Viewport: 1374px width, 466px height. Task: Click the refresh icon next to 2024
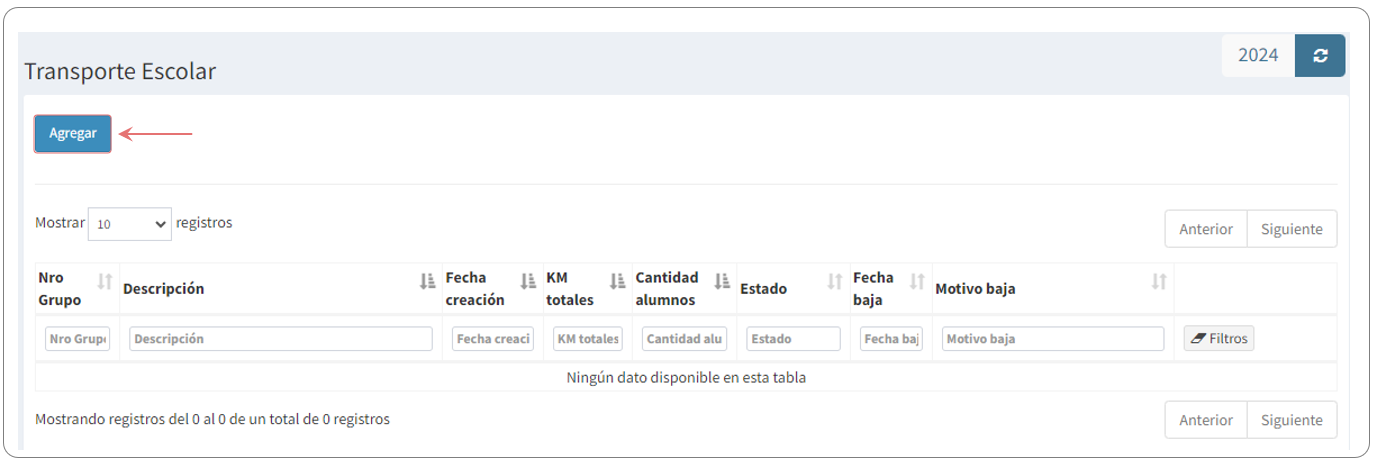coord(1320,56)
